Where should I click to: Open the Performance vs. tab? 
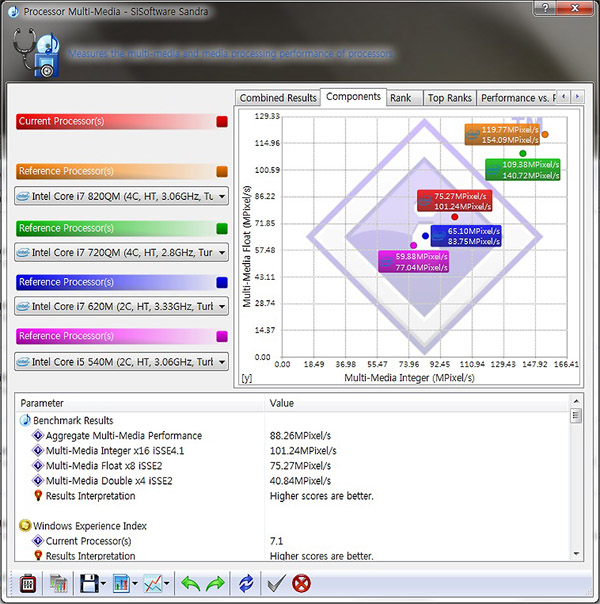(517, 98)
